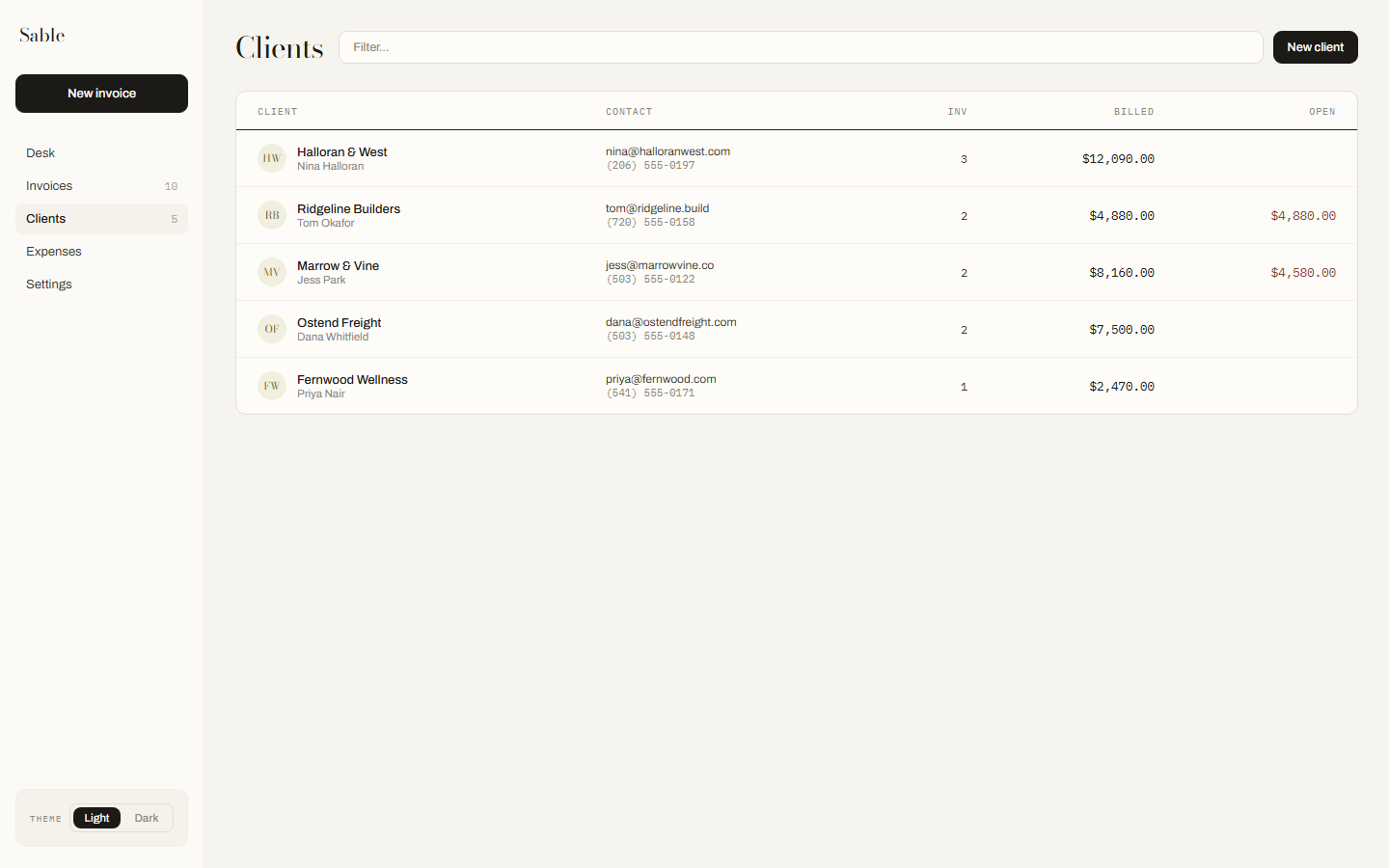Click Ridgeline Builders billed $4,880.00
The width and height of the screenshot is (1389, 868).
(1122, 216)
